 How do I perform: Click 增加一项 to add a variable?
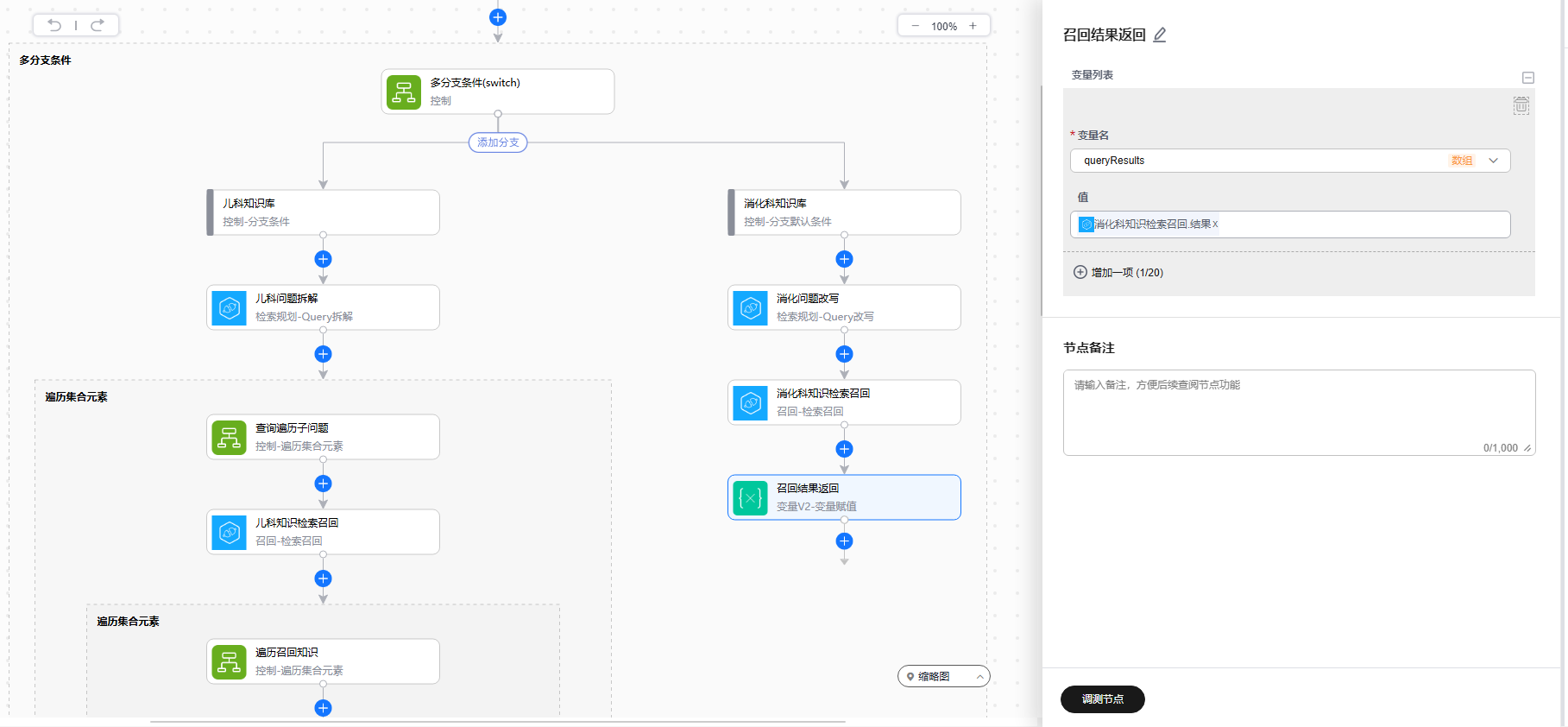point(1118,272)
